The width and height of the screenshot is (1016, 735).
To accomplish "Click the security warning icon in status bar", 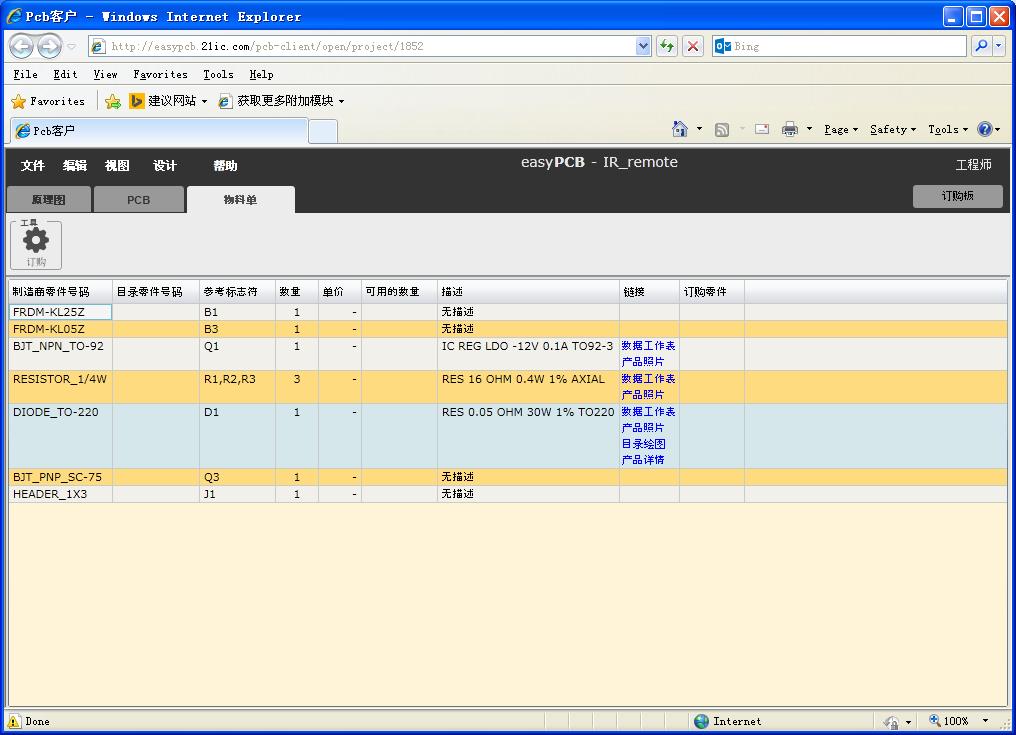I will 14,721.
